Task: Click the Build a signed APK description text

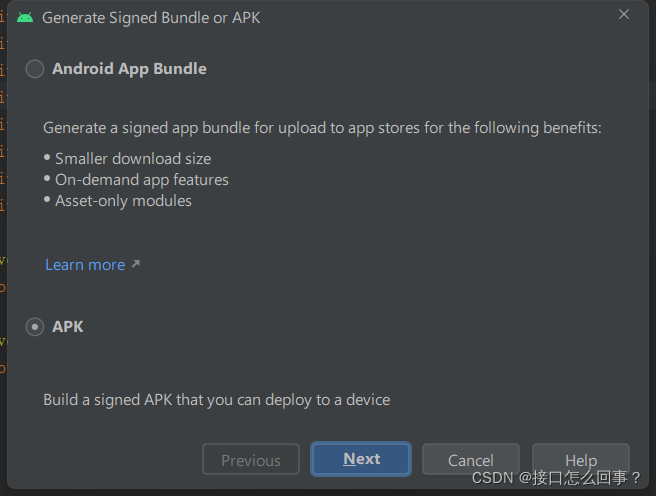Action: click(217, 400)
